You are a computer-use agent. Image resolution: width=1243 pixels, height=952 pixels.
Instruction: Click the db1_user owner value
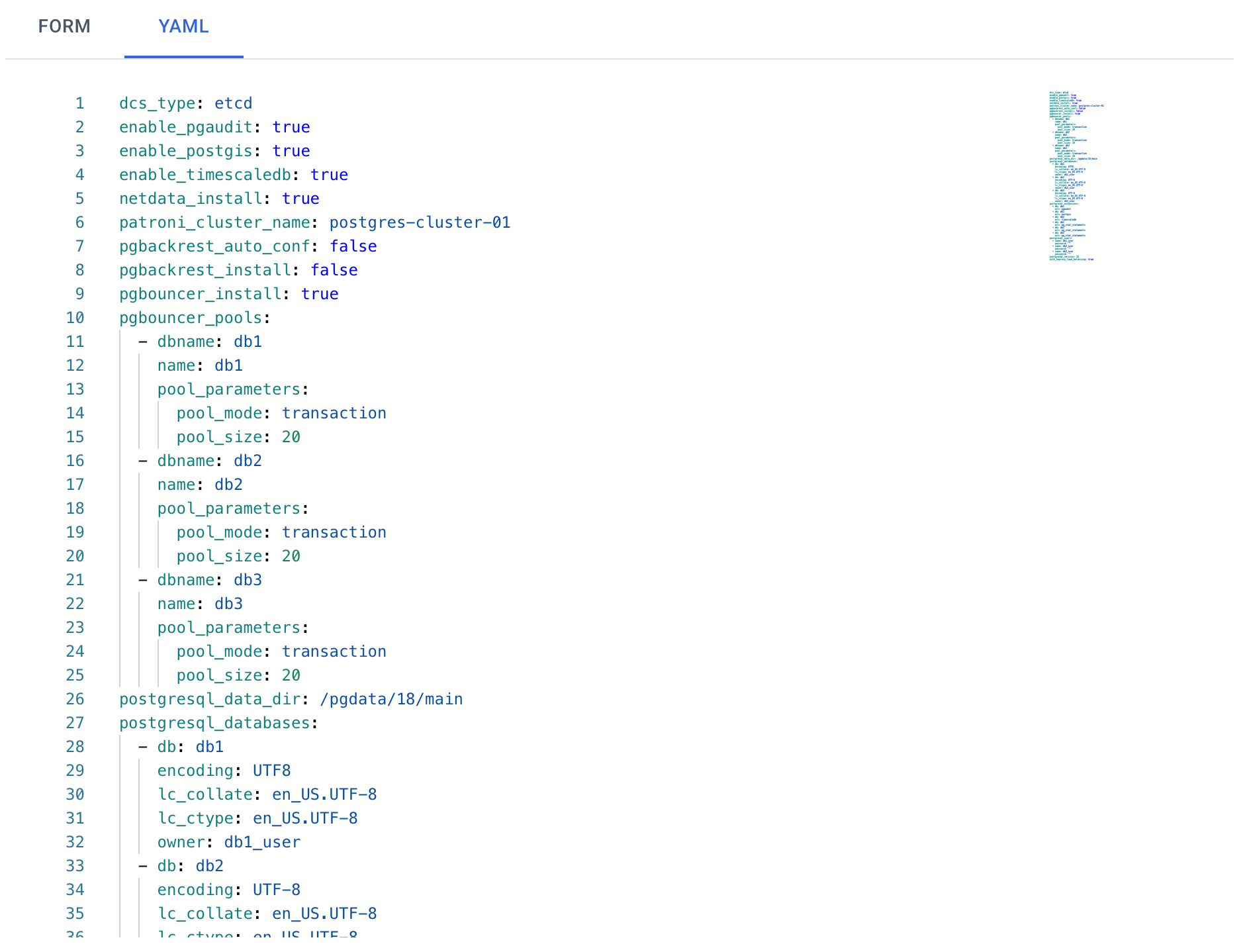pyautogui.click(x=262, y=842)
